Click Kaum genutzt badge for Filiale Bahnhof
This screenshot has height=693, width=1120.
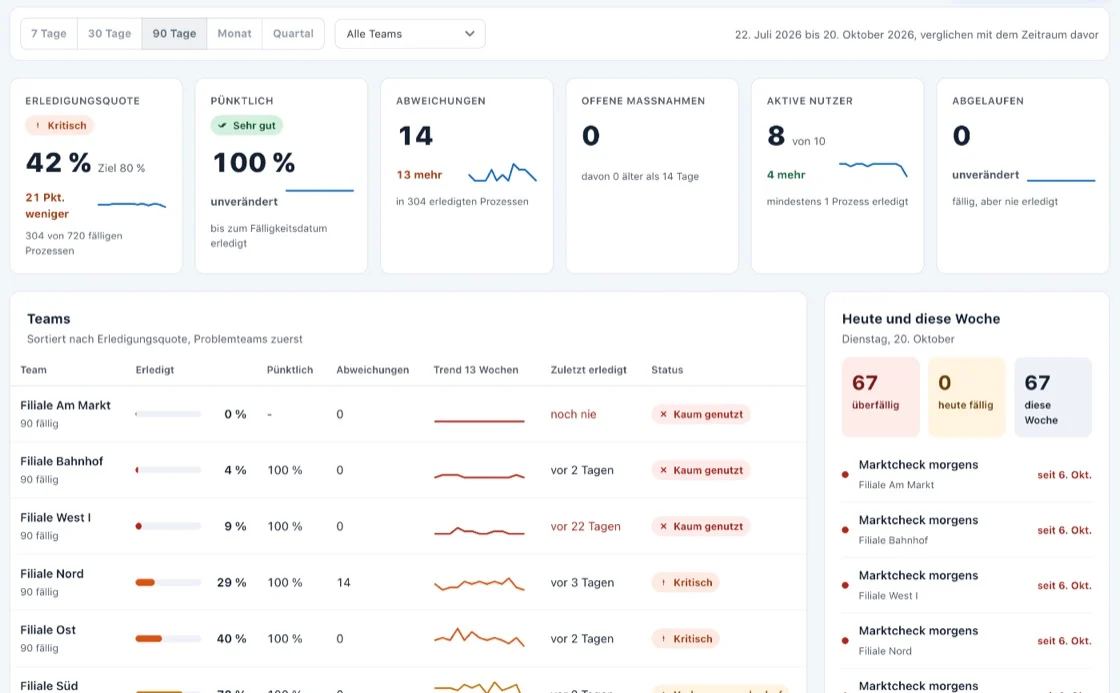[x=701, y=470]
